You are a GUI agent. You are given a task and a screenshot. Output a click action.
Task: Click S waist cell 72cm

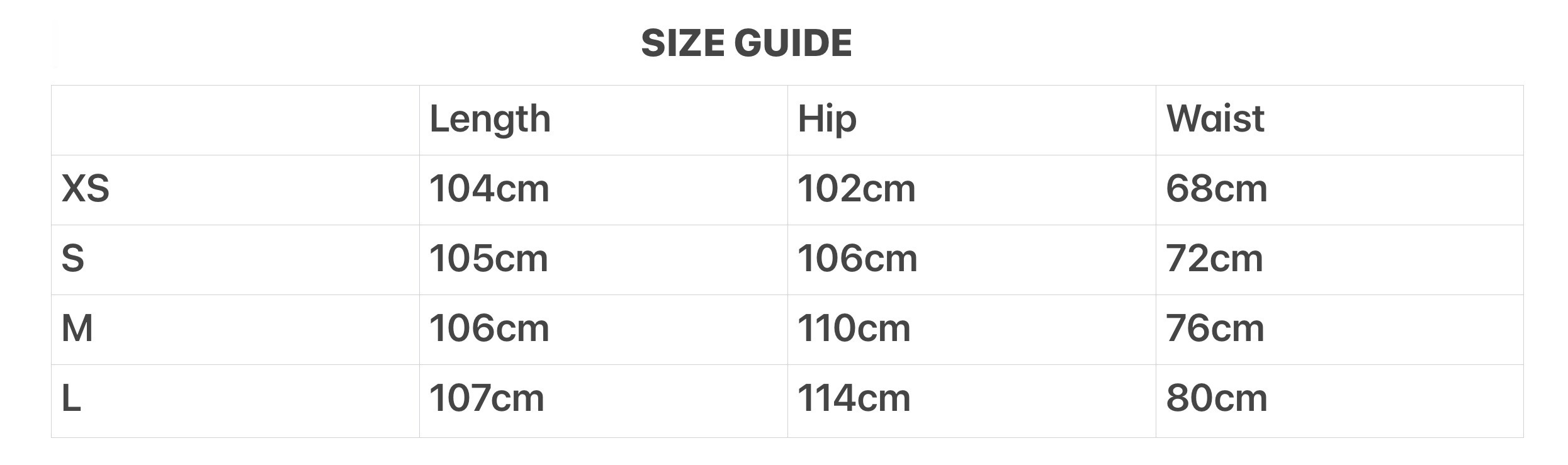tap(1214, 259)
